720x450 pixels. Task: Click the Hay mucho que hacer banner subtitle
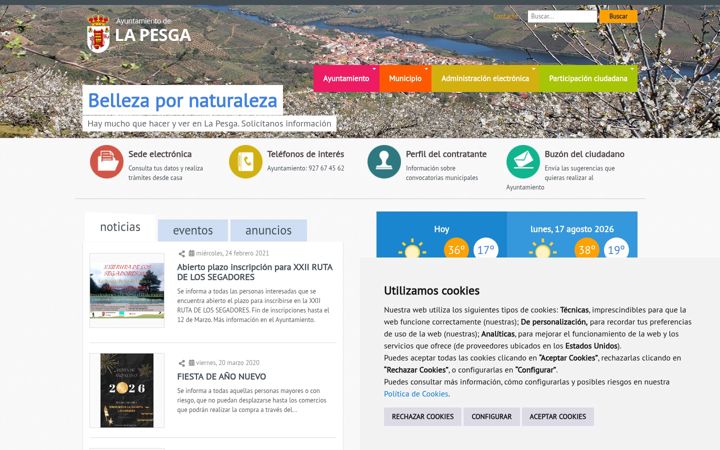point(209,124)
